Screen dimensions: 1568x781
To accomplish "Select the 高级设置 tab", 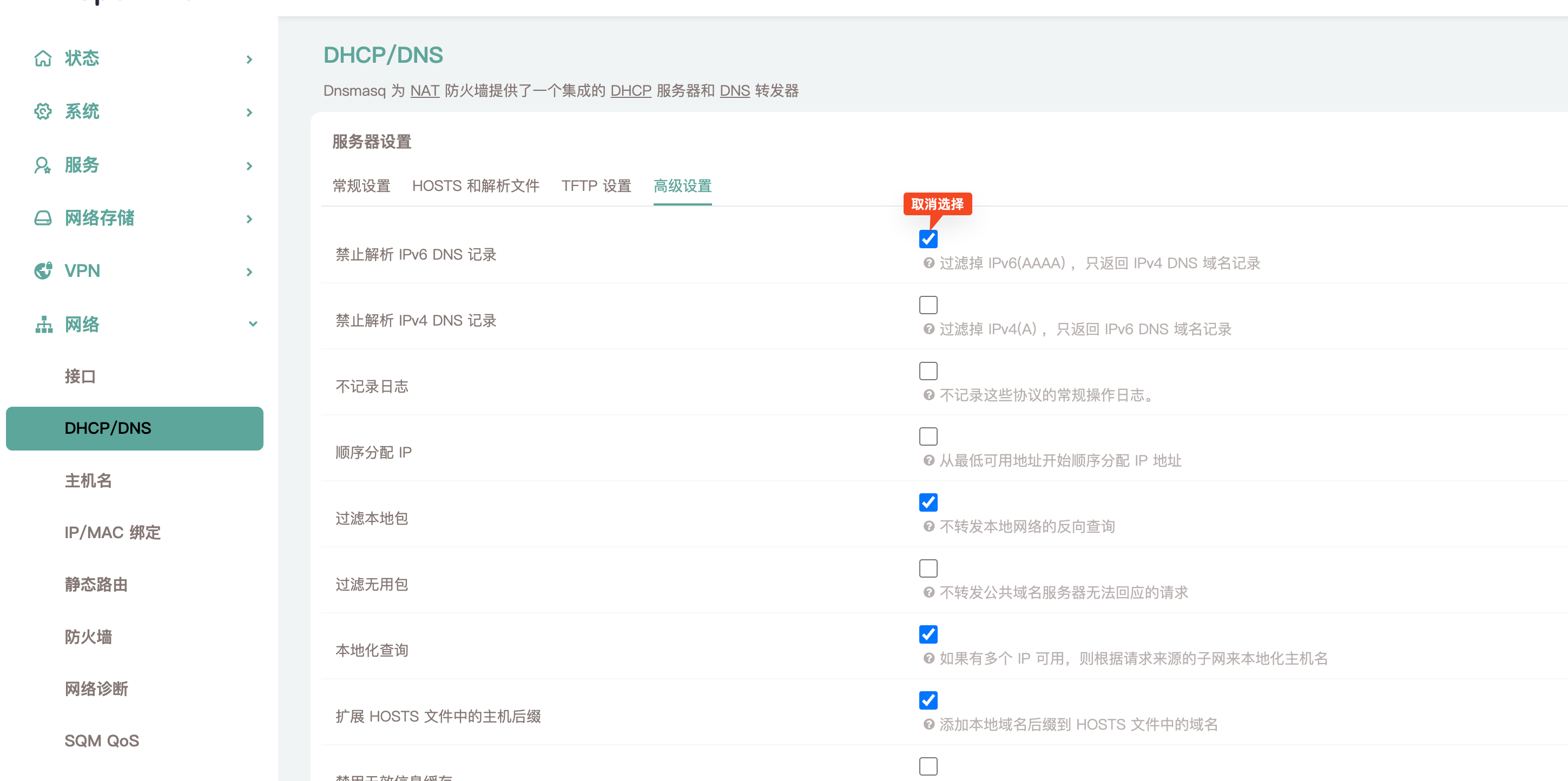I will coord(682,186).
